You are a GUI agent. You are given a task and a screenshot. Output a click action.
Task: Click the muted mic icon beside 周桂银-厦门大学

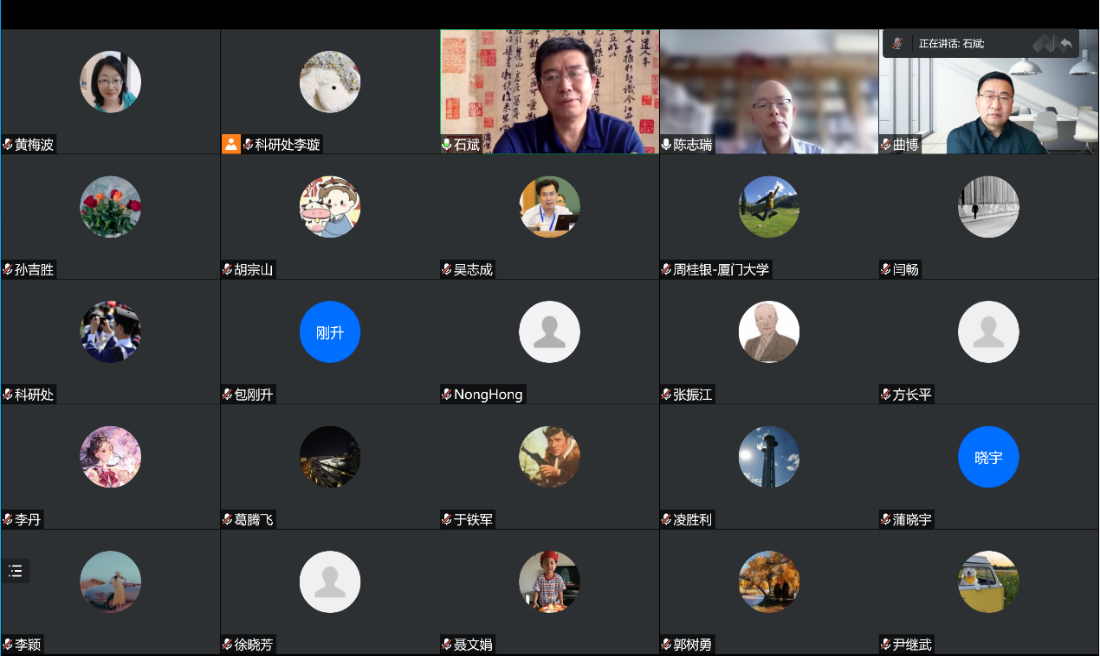pyautogui.click(x=666, y=270)
